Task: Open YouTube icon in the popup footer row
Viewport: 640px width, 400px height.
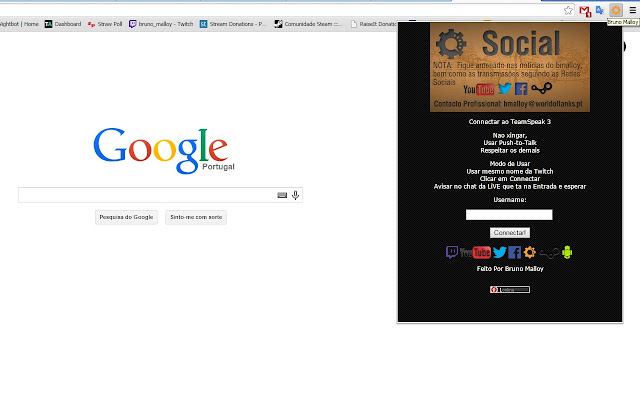Action: 475,253
